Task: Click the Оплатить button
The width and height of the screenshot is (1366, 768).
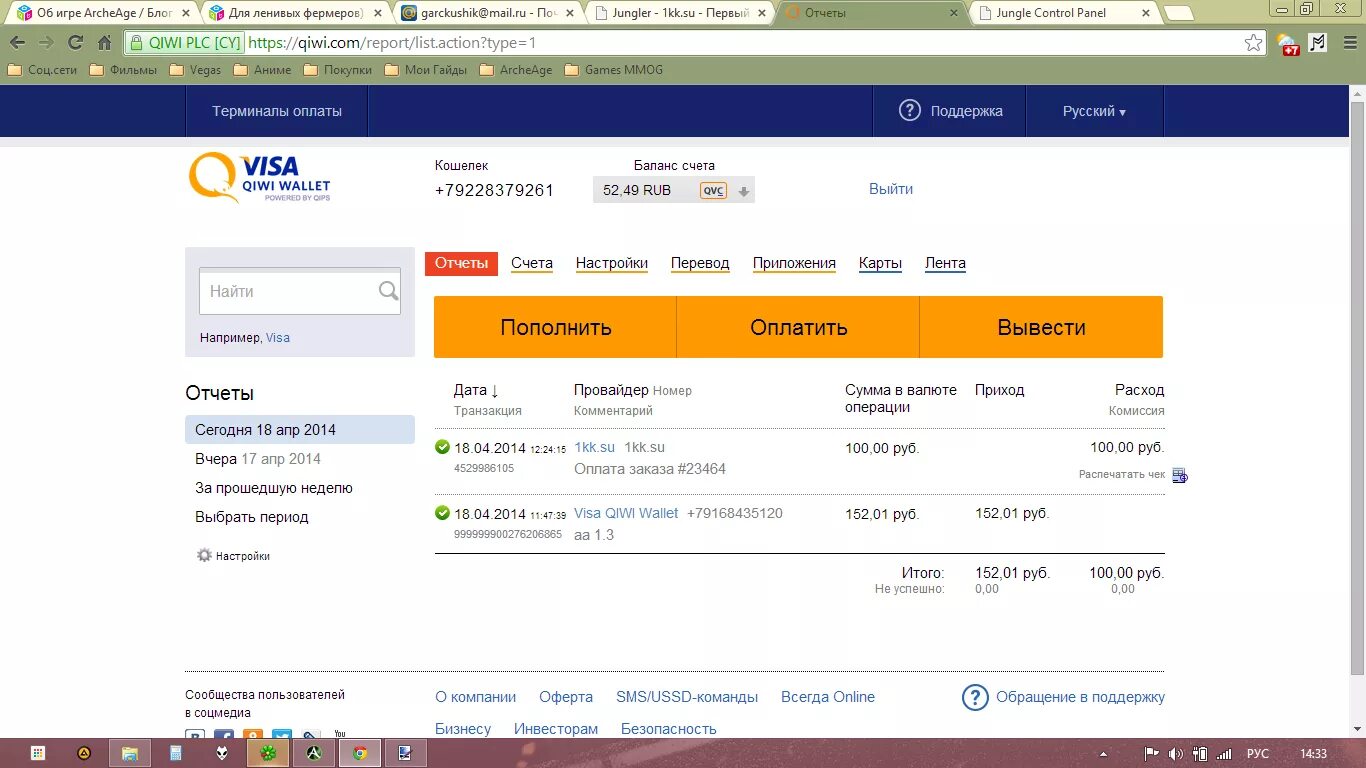Action: (x=799, y=327)
